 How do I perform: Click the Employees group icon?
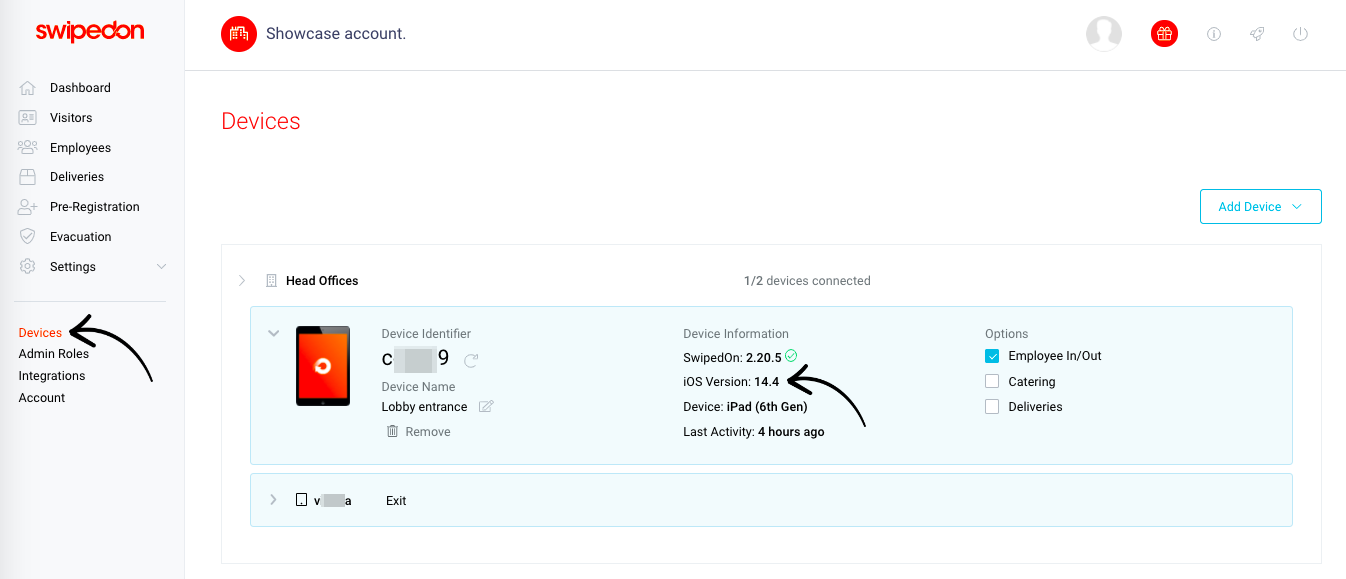pyautogui.click(x=28, y=148)
